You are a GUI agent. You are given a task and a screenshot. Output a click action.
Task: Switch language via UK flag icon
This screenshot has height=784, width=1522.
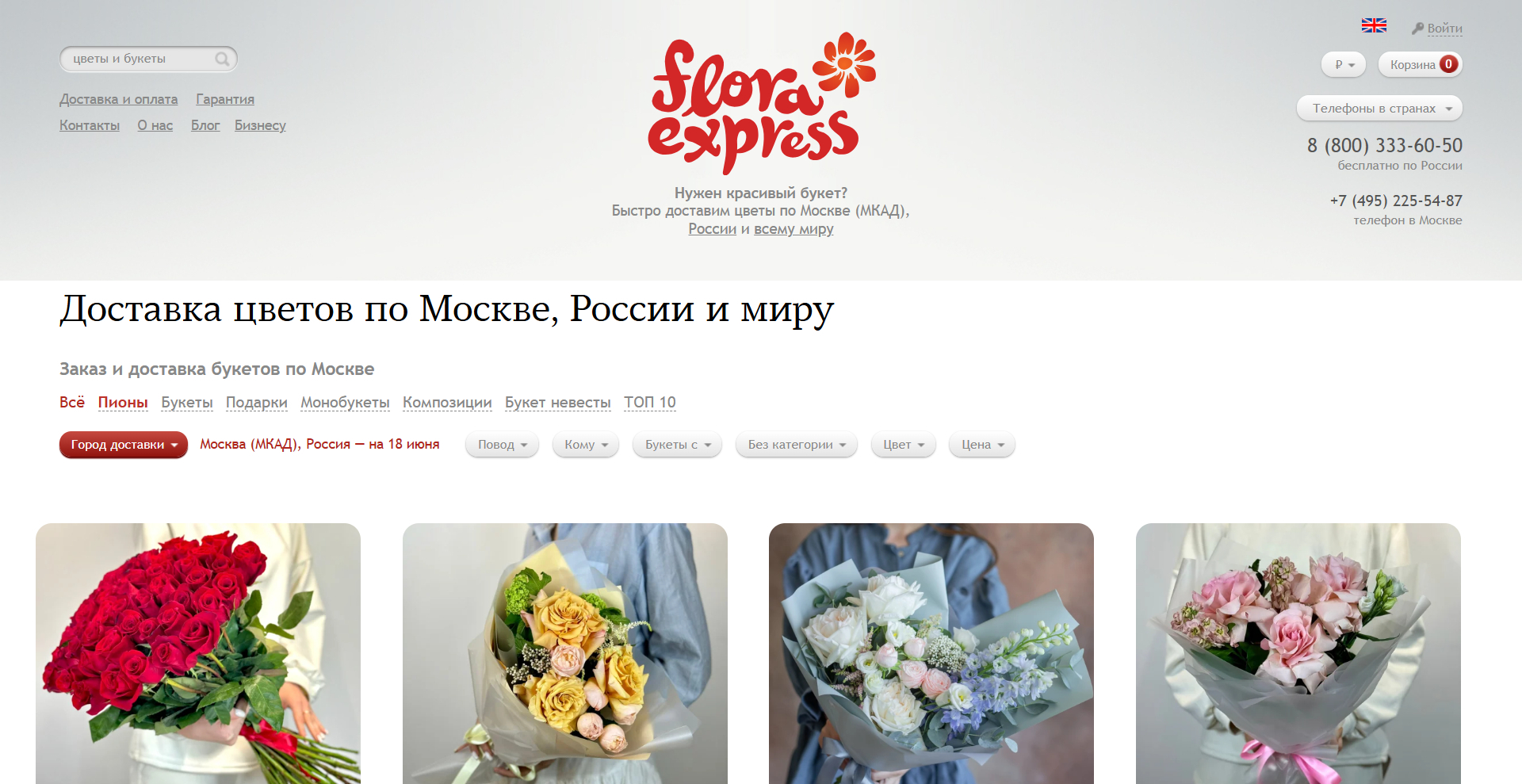click(1374, 25)
